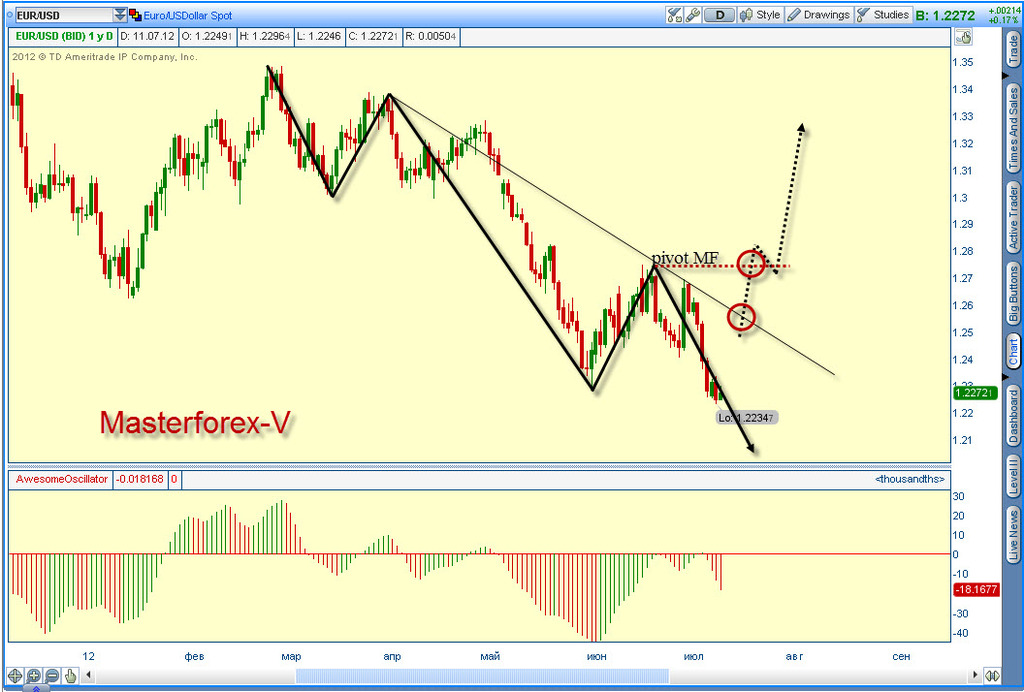
Task: Click the hand pointer icon above price axis
Action: coord(965,38)
